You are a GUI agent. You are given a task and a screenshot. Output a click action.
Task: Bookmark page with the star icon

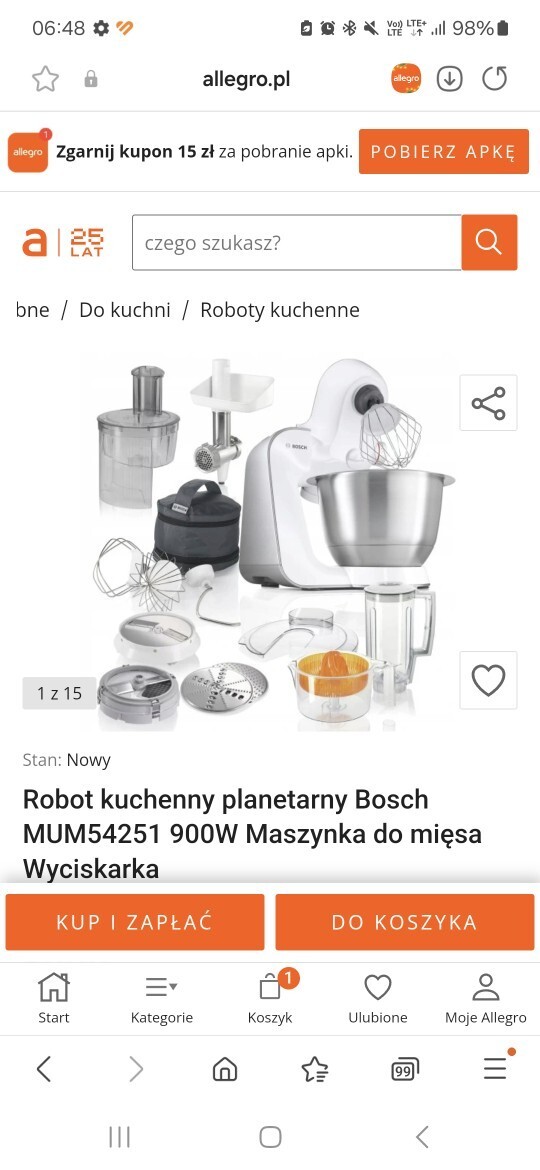click(45, 78)
